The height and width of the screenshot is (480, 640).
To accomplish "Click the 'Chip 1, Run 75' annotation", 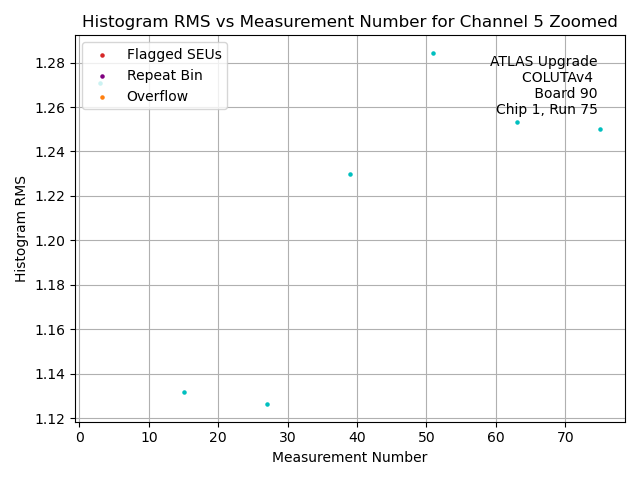I will (546, 109).
